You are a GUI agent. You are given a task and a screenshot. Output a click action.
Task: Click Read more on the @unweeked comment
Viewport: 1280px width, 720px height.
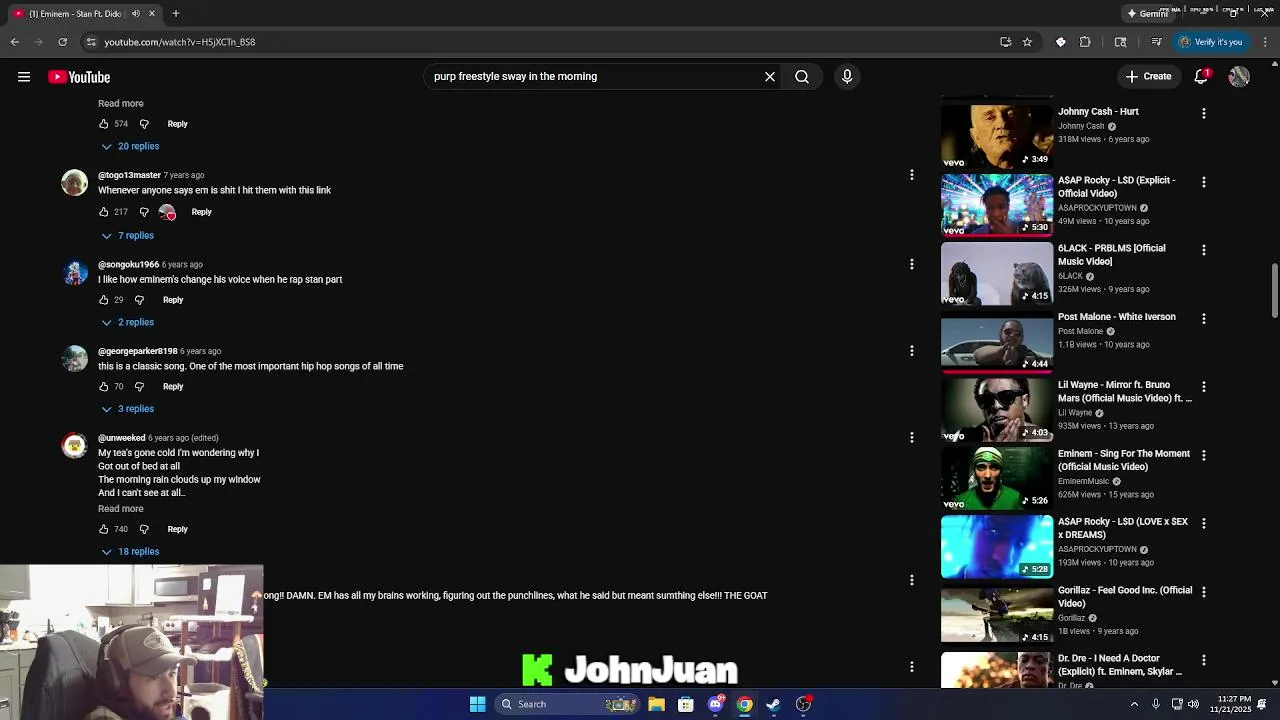tap(121, 509)
